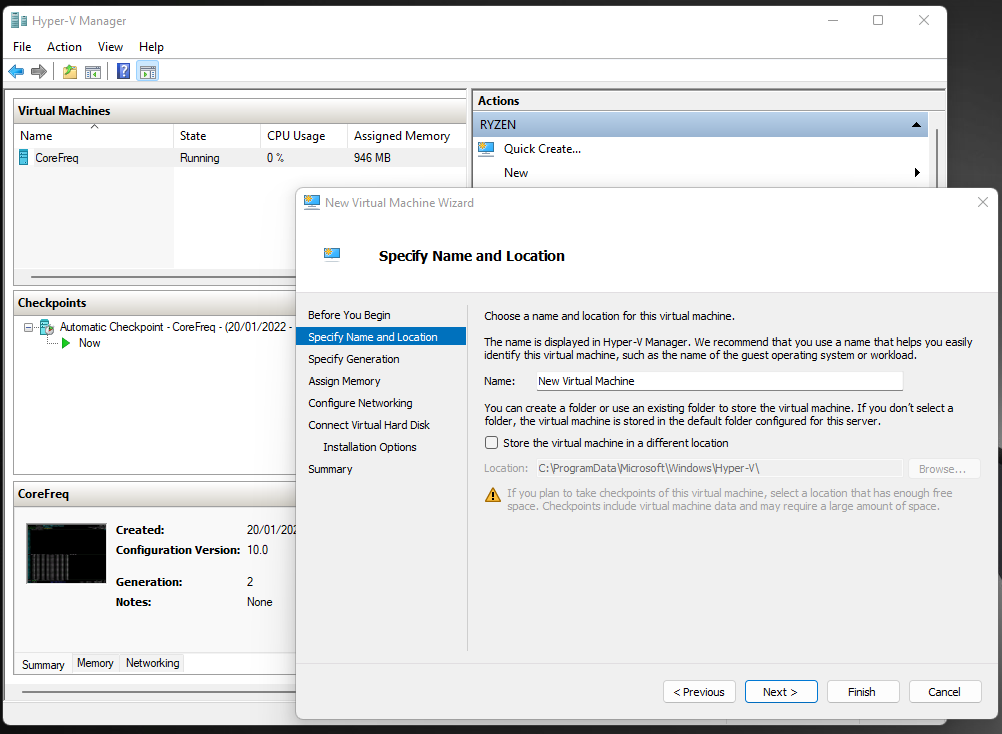Click the CoreFreq VM thumbnail preview
This screenshot has height=734, width=1002.
66,553
